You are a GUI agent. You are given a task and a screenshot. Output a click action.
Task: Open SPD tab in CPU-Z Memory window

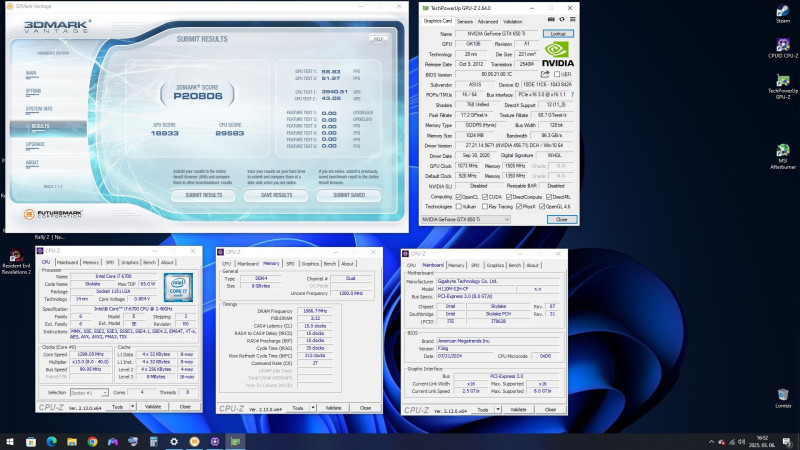tap(290, 264)
